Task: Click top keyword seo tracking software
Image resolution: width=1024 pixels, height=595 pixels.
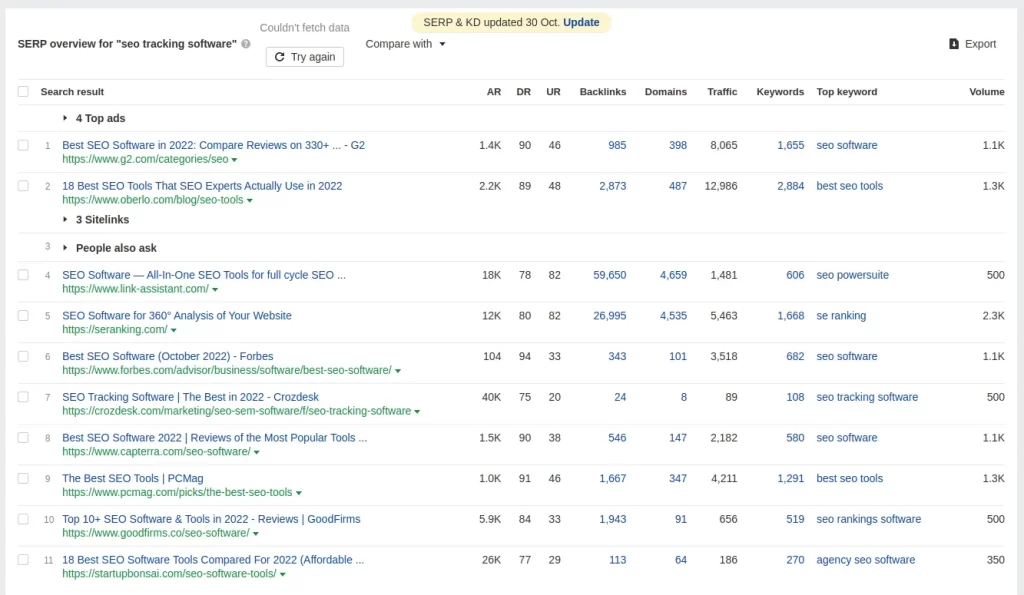Action: coord(867,397)
